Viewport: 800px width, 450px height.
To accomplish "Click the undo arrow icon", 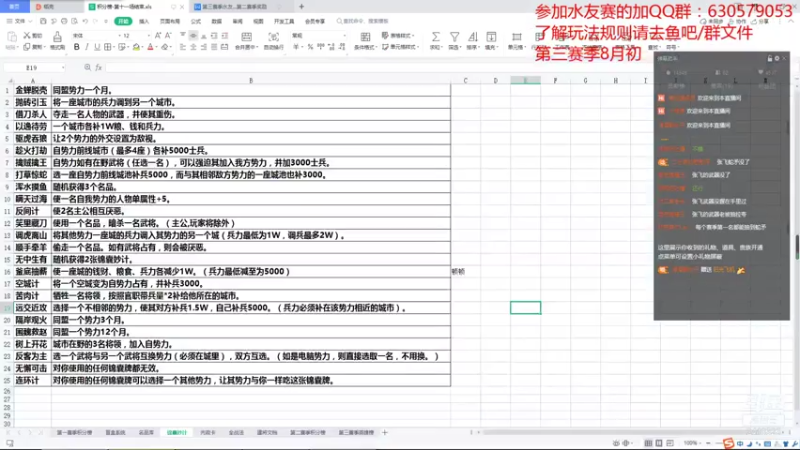I will pyautogui.click(x=85, y=21).
